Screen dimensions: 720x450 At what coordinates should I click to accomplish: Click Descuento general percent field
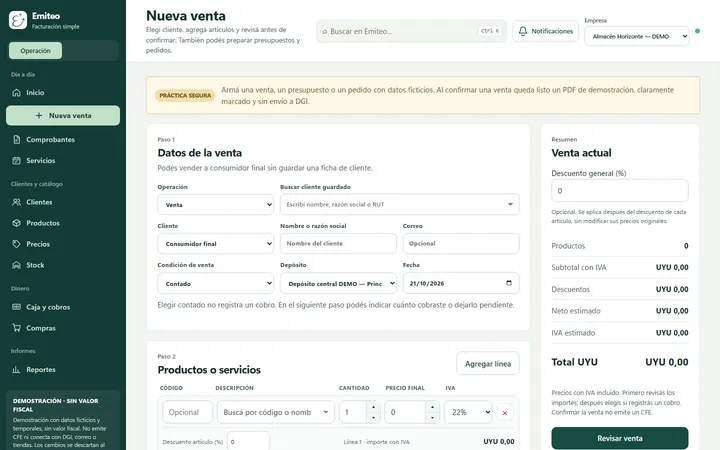click(620, 191)
